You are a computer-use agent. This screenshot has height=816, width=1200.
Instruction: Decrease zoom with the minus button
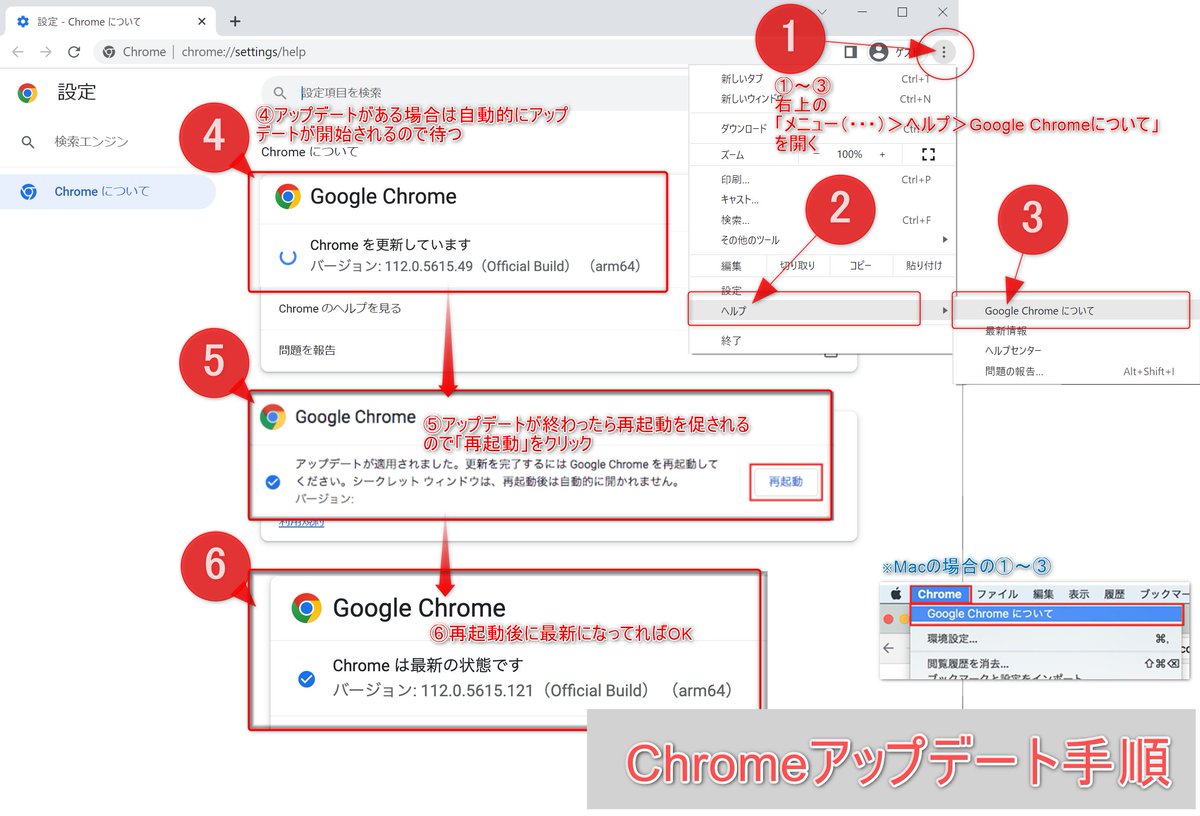click(x=816, y=154)
